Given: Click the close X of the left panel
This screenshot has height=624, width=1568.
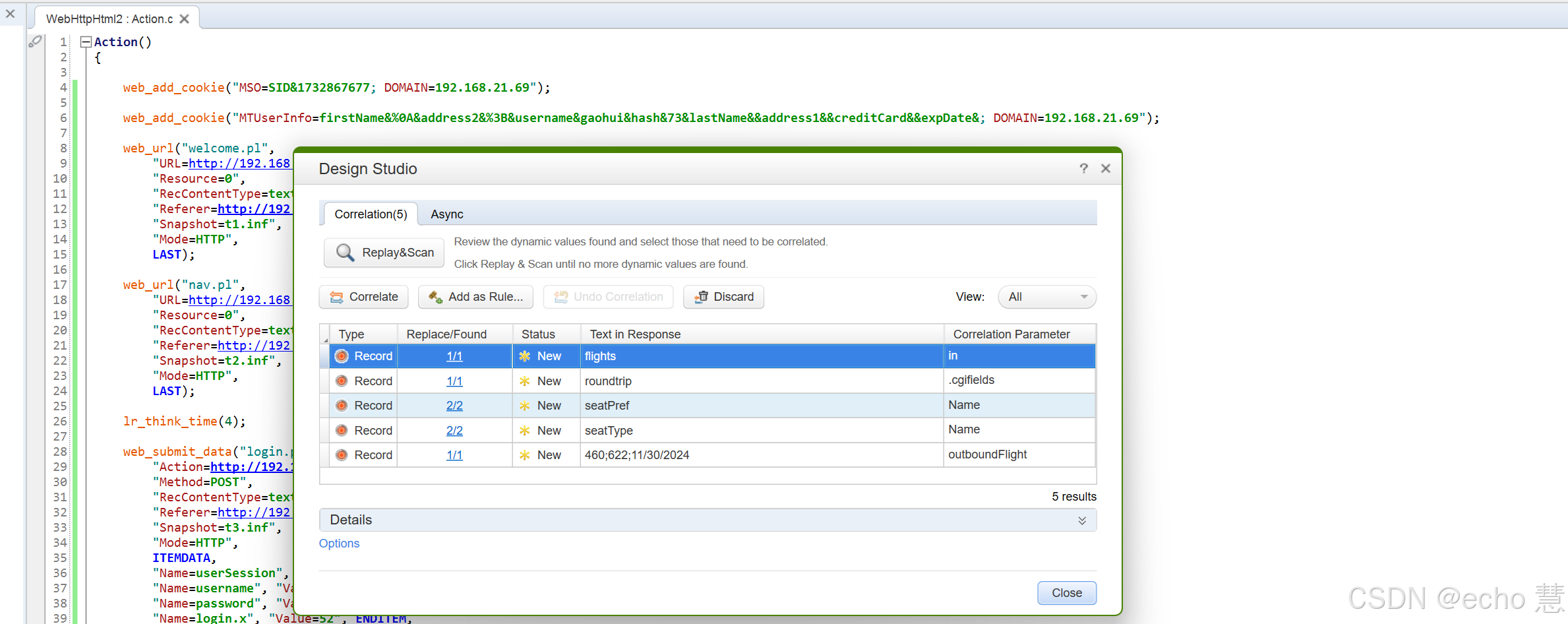Looking at the screenshot, I should (10, 14).
